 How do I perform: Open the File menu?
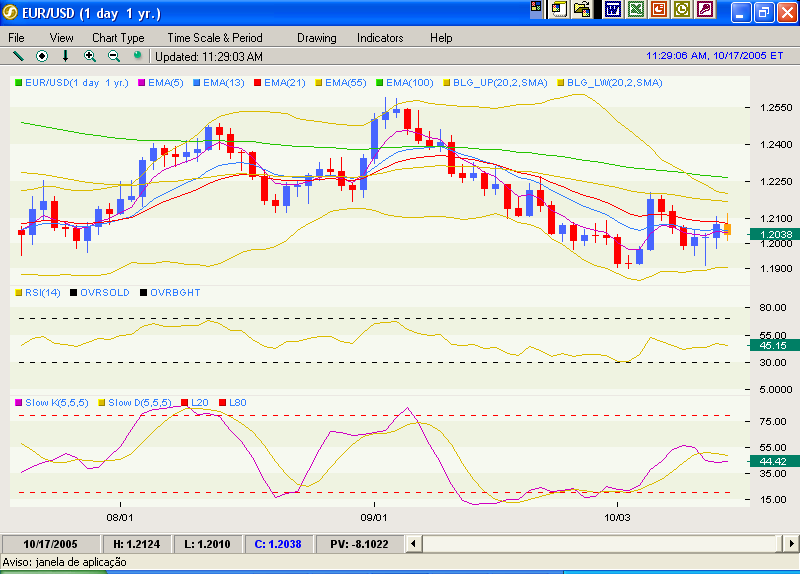click(16, 38)
